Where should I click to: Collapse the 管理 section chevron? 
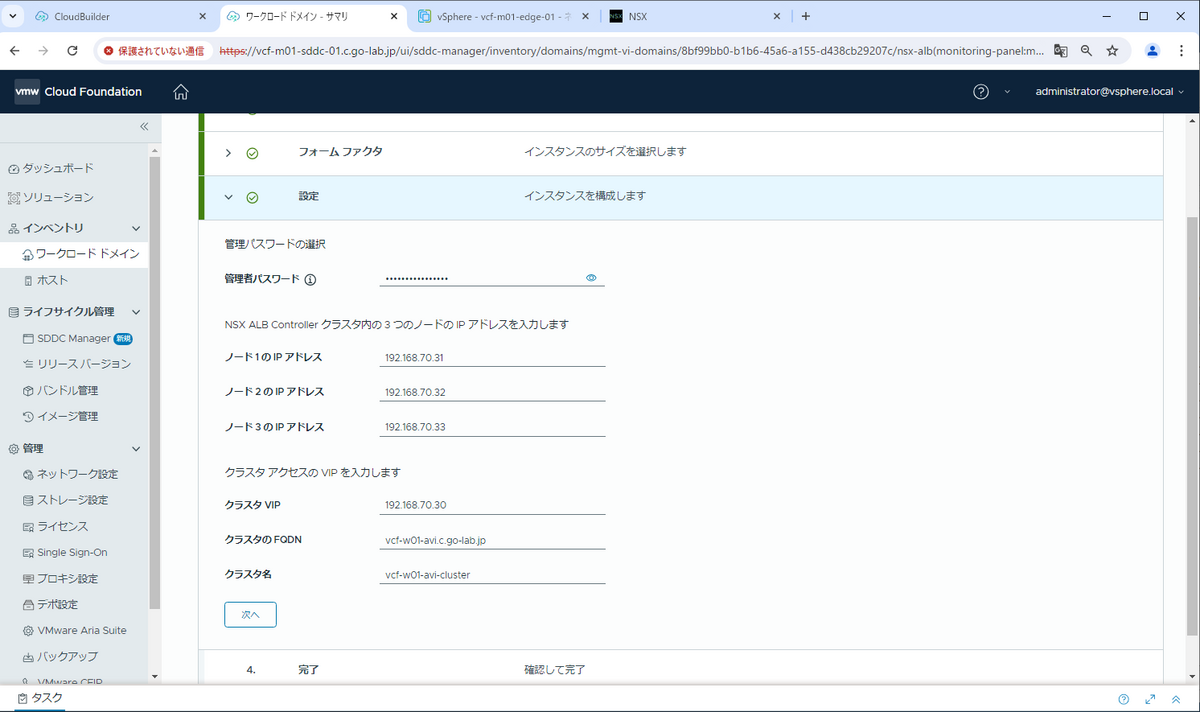pyautogui.click(x=136, y=449)
